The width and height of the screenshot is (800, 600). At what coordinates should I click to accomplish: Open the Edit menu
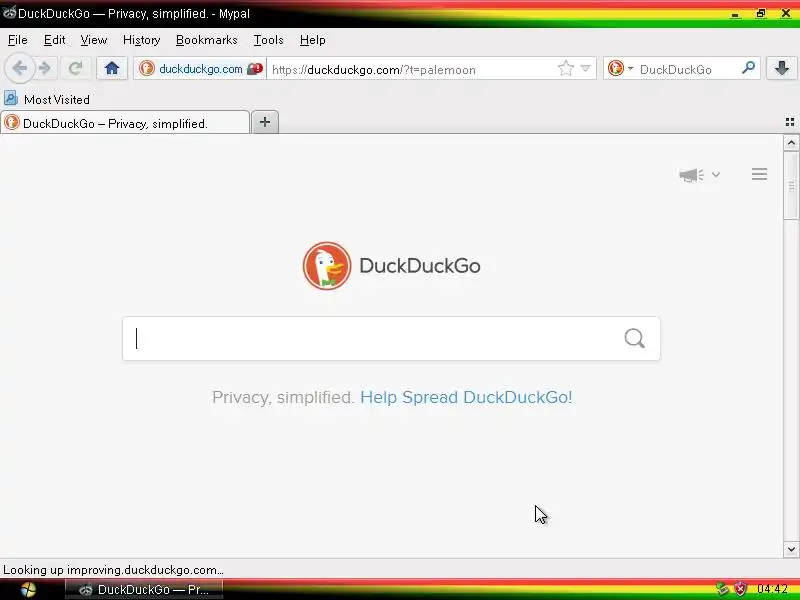click(54, 40)
